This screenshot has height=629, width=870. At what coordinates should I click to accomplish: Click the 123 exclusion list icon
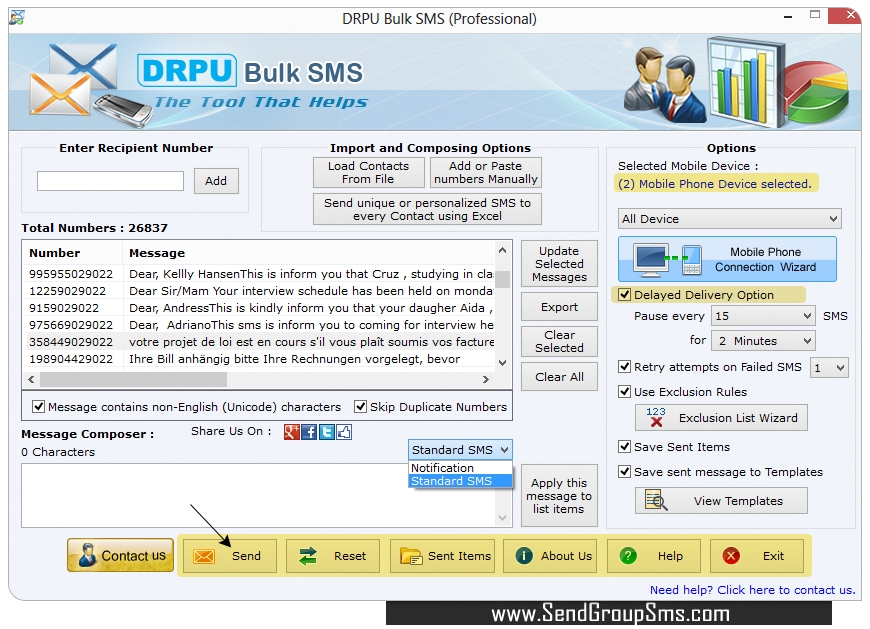pos(656,417)
